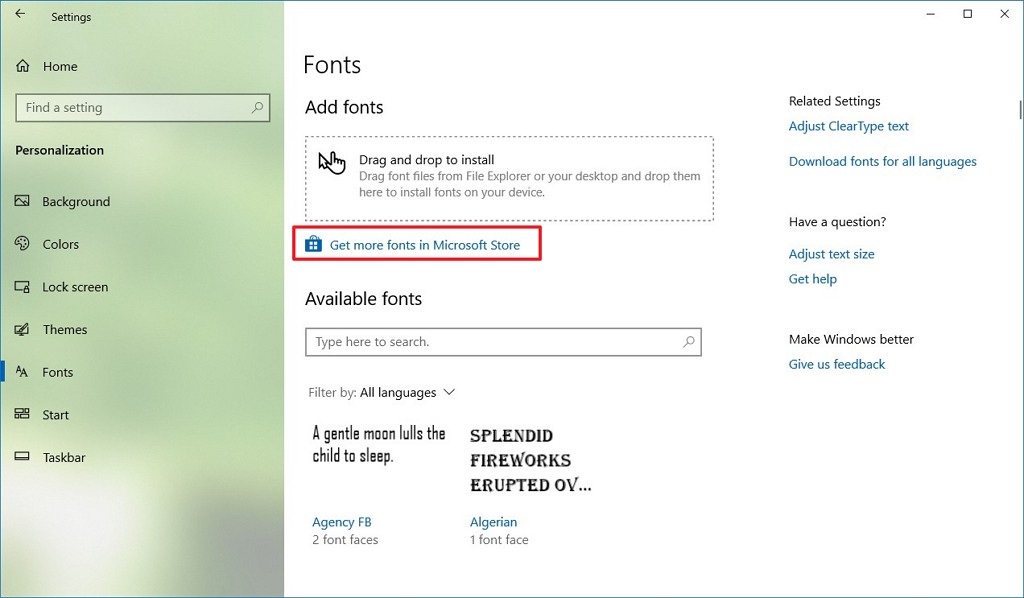Click the Get help link
Viewport: 1024px width, 598px height.
812,279
